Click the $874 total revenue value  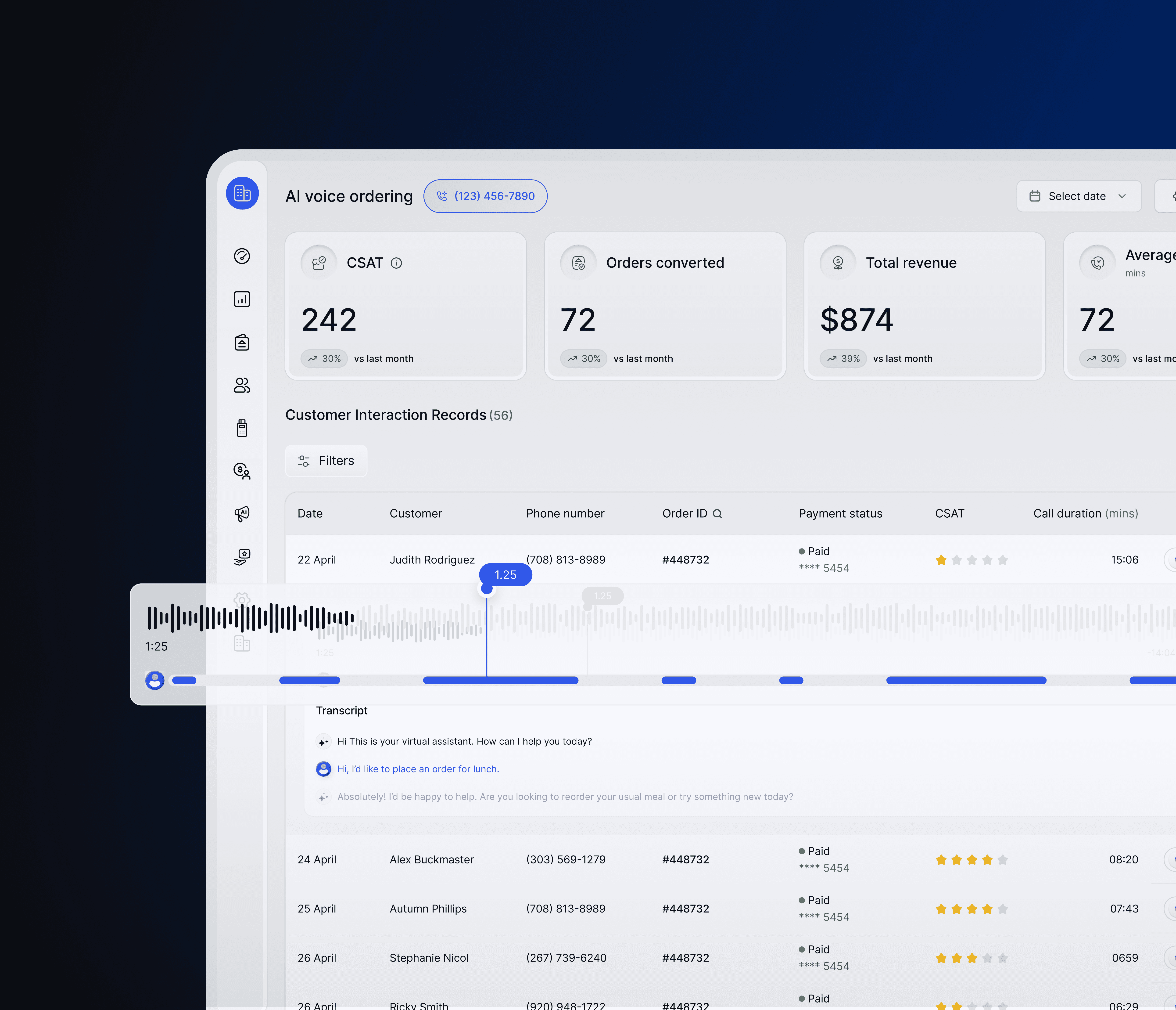857,320
